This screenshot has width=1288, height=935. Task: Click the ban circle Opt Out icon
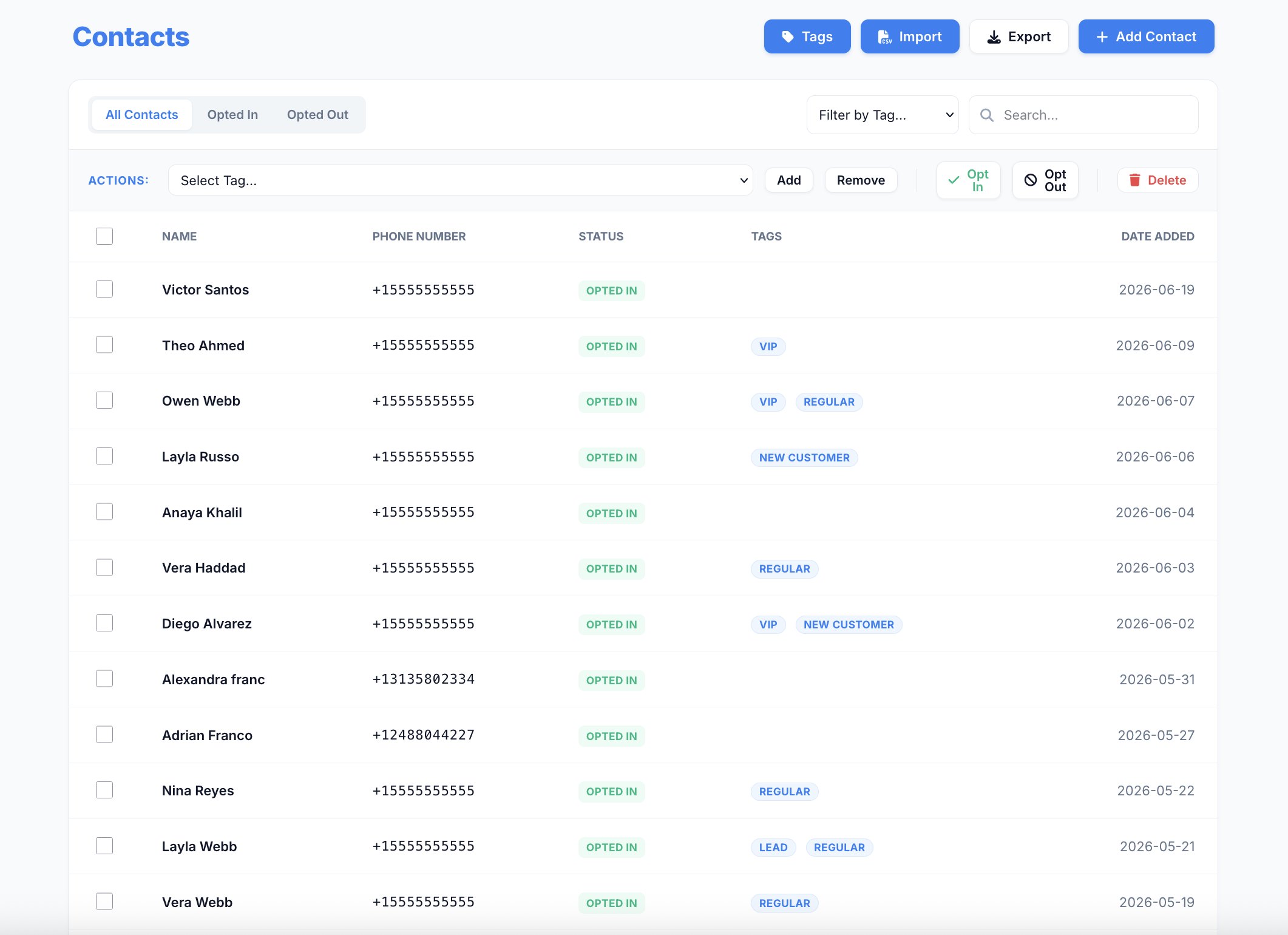tap(1031, 180)
